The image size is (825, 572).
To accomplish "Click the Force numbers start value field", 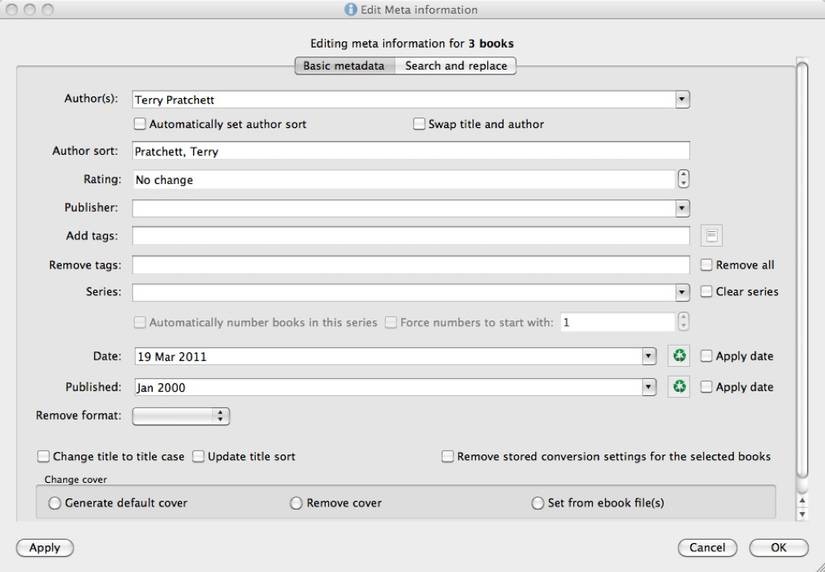I will (x=618, y=322).
